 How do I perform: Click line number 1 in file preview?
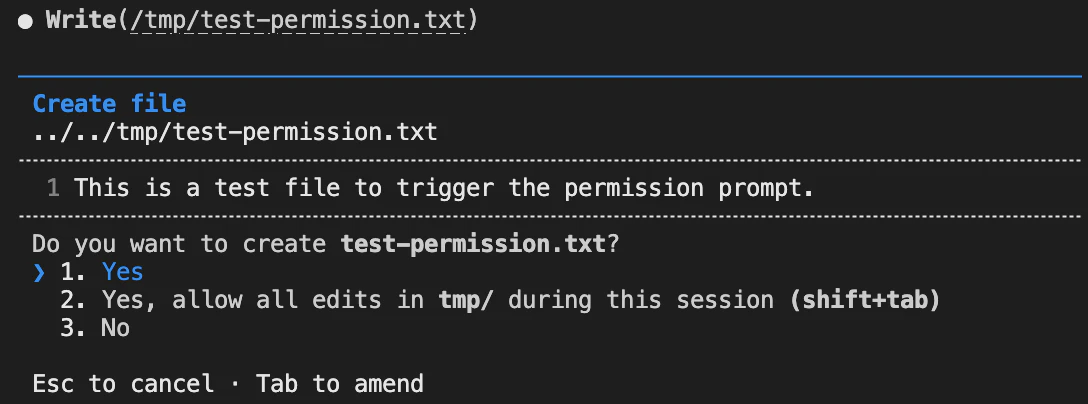tap(53, 188)
